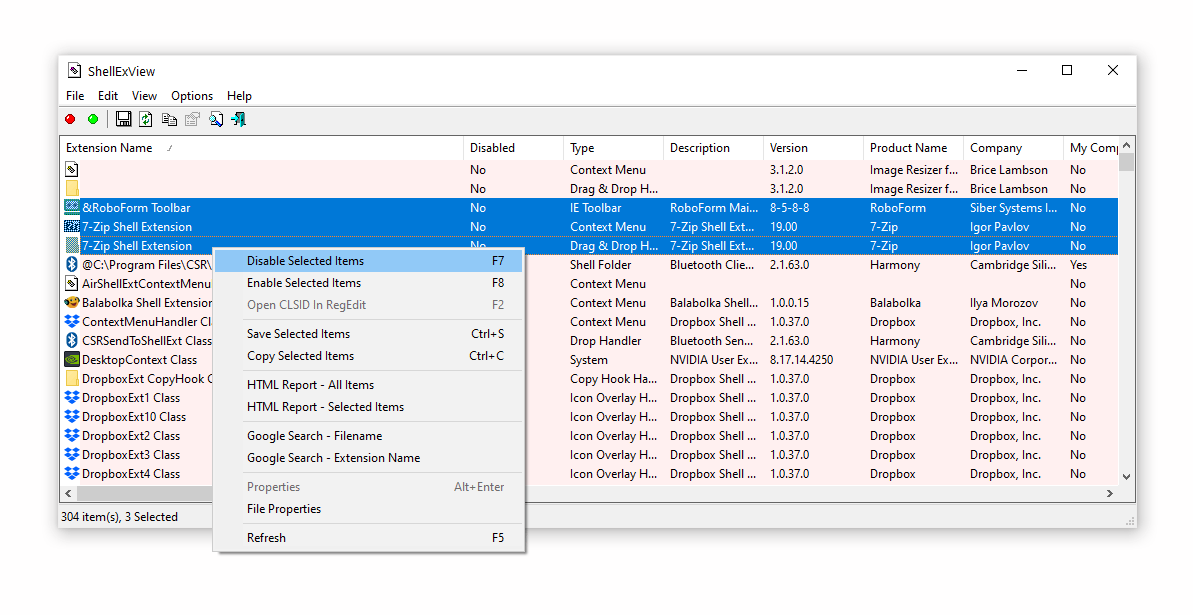Viewport: 1193px width, 615px height.
Task: Choose Google Search - Extension Name
Action: 369,458
